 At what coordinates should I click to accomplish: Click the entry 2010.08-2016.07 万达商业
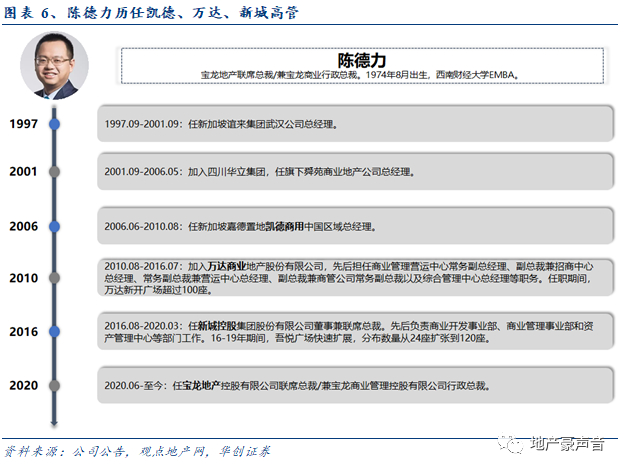(x=355, y=277)
